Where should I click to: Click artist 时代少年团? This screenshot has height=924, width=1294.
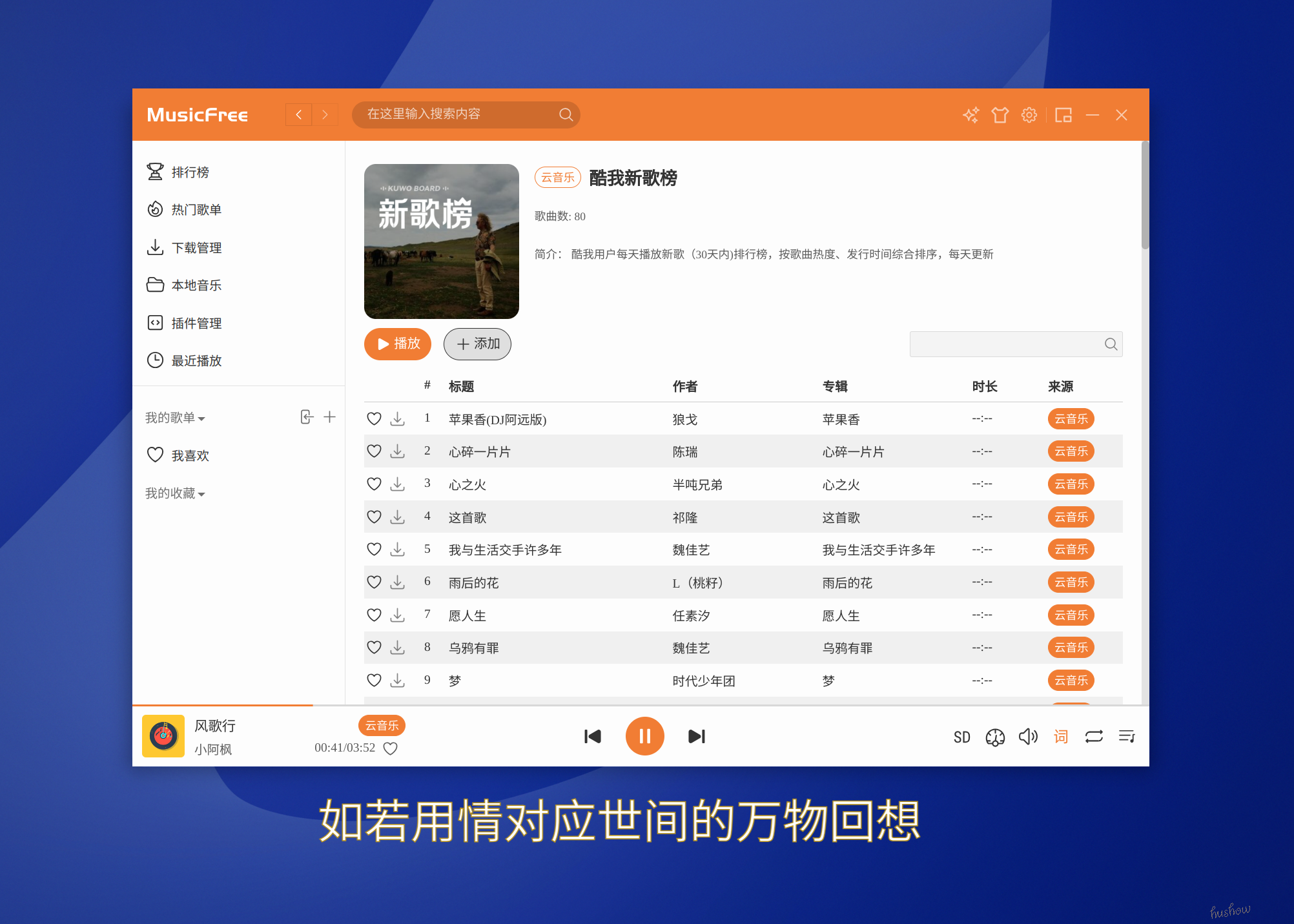coord(704,681)
